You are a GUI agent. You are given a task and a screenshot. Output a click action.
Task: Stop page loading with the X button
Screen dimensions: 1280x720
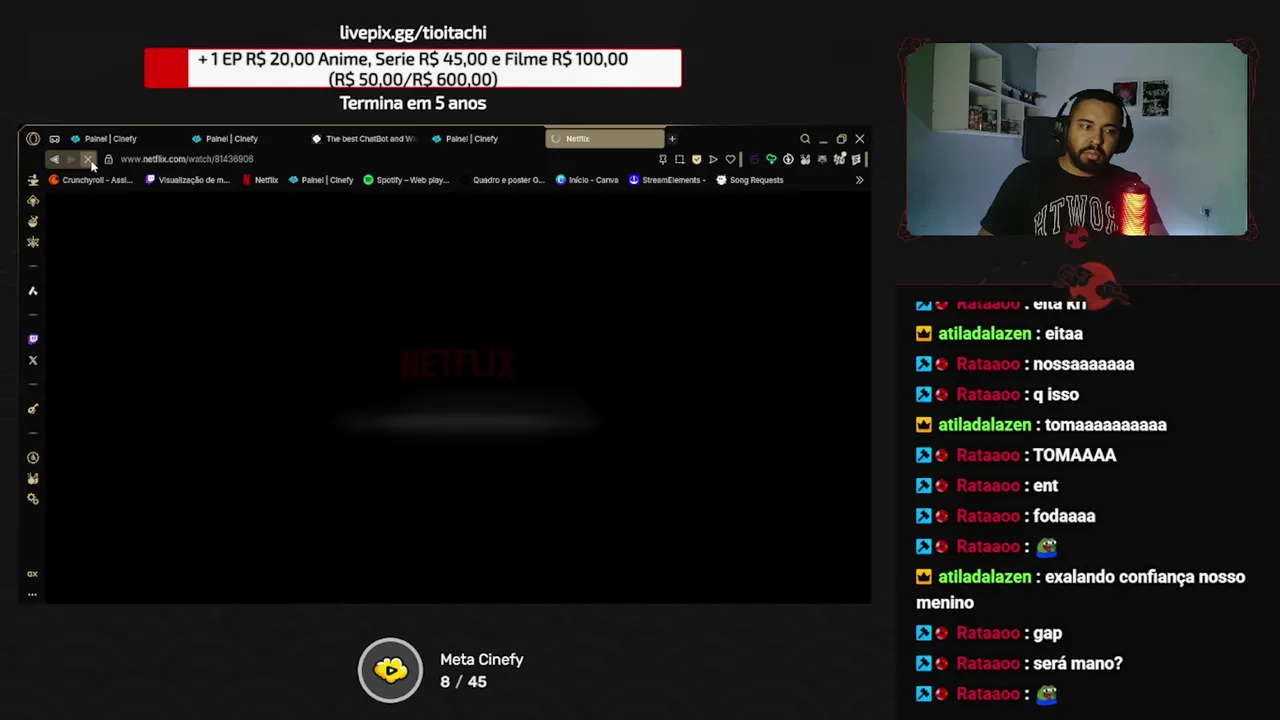89,159
